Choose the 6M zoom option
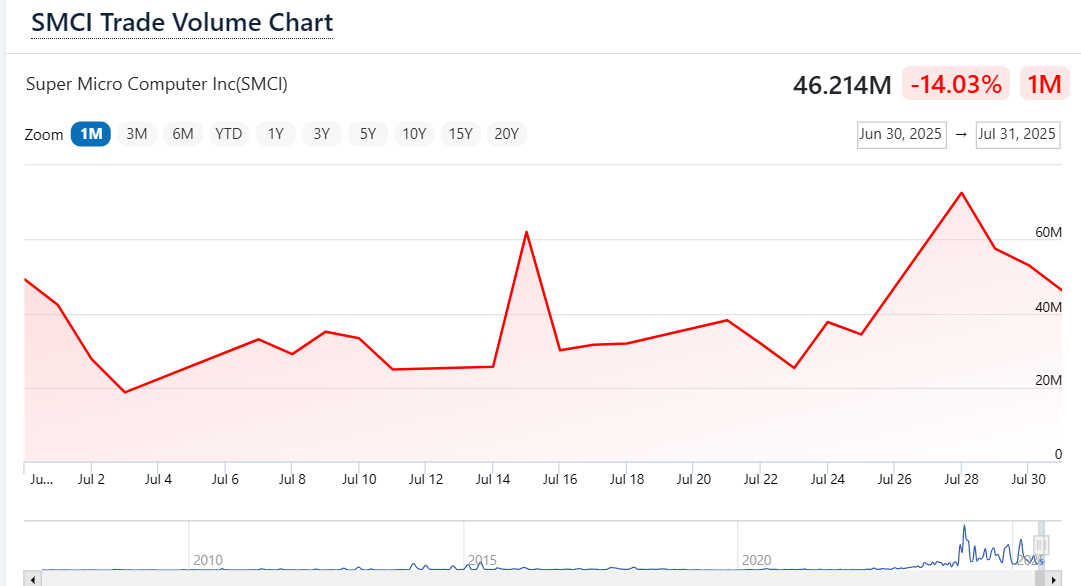1081x586 pixels. point(183,134)
